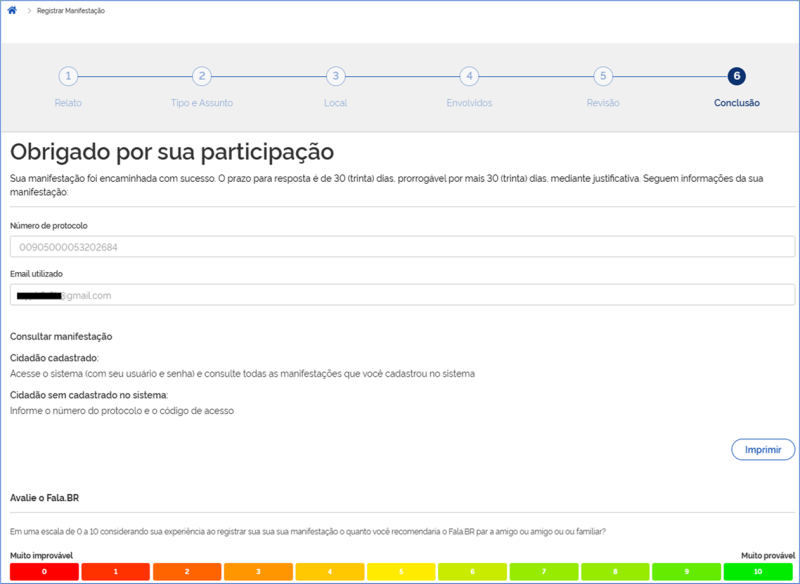Select step 1 Relato in the progress bar
The image size is (800, 584).
pyautogui.click(x=66, y=76)
